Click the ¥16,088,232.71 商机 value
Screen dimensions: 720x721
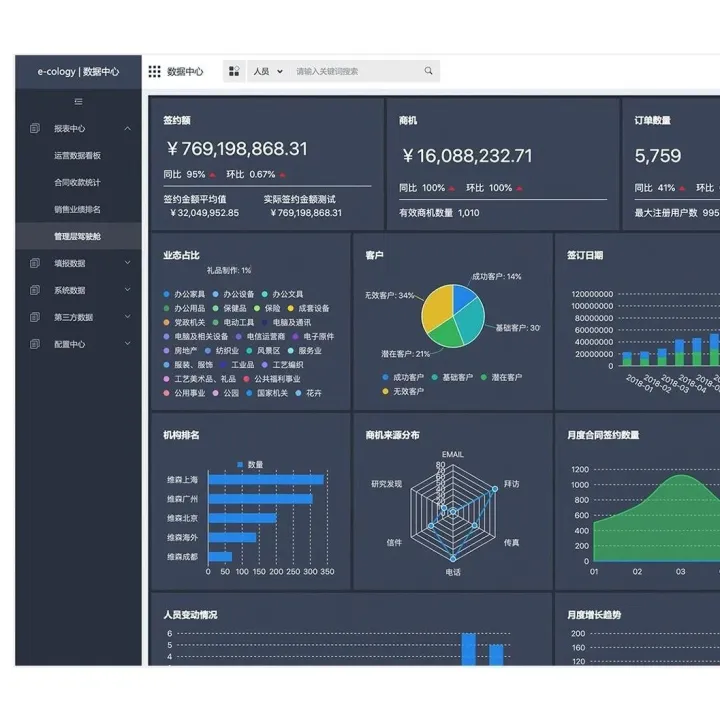[x=467, y=156]
